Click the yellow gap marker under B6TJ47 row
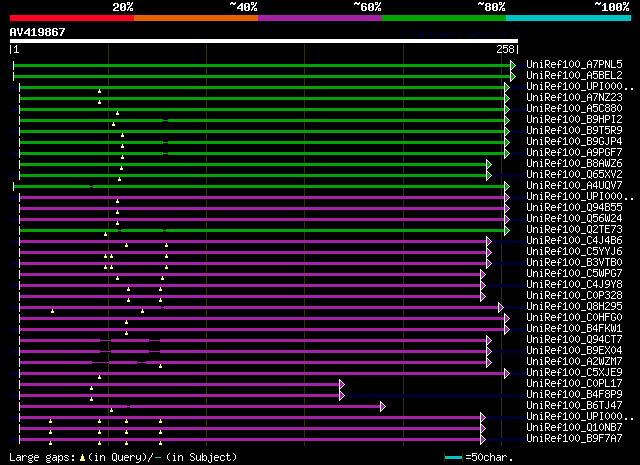 [x=111, y=410]
